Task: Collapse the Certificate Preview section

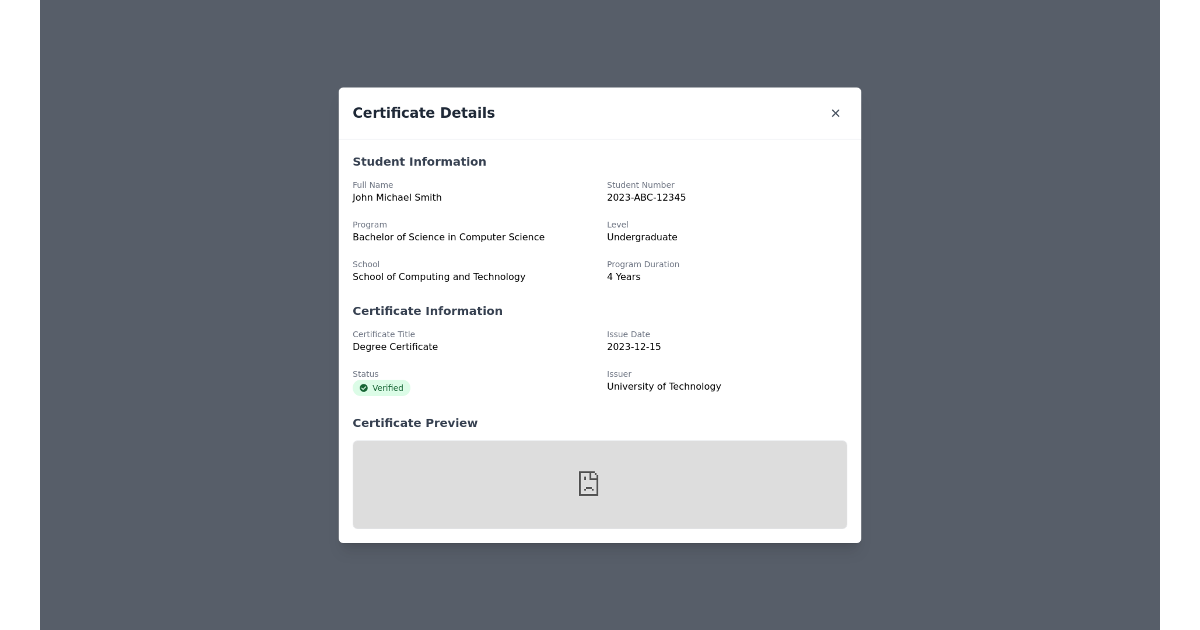Action: point(415,422)
